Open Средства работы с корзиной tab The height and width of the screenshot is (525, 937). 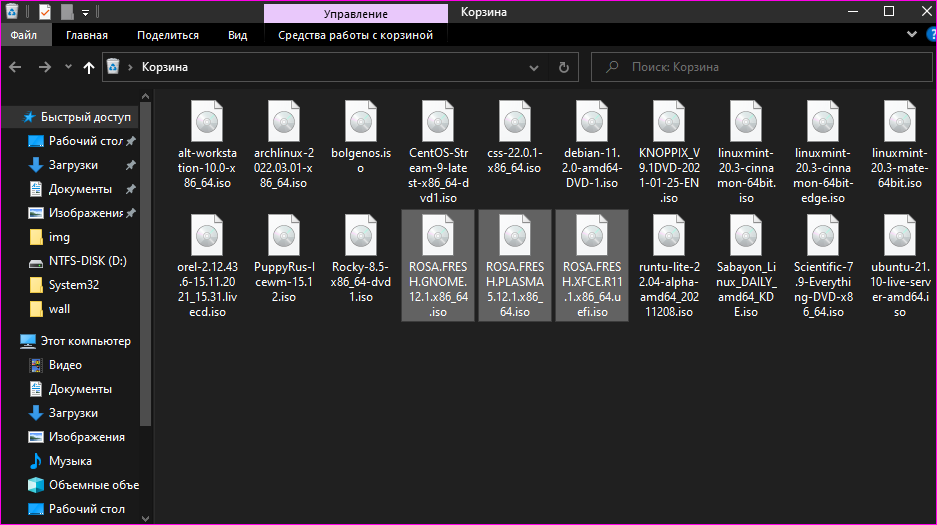click(356, 35)
